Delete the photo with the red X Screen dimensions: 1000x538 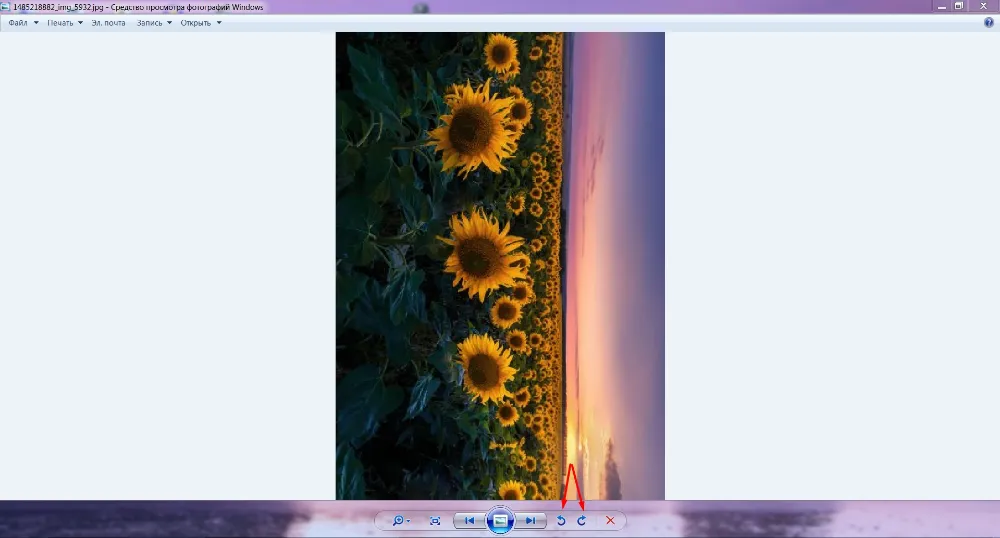coord(610,521)
